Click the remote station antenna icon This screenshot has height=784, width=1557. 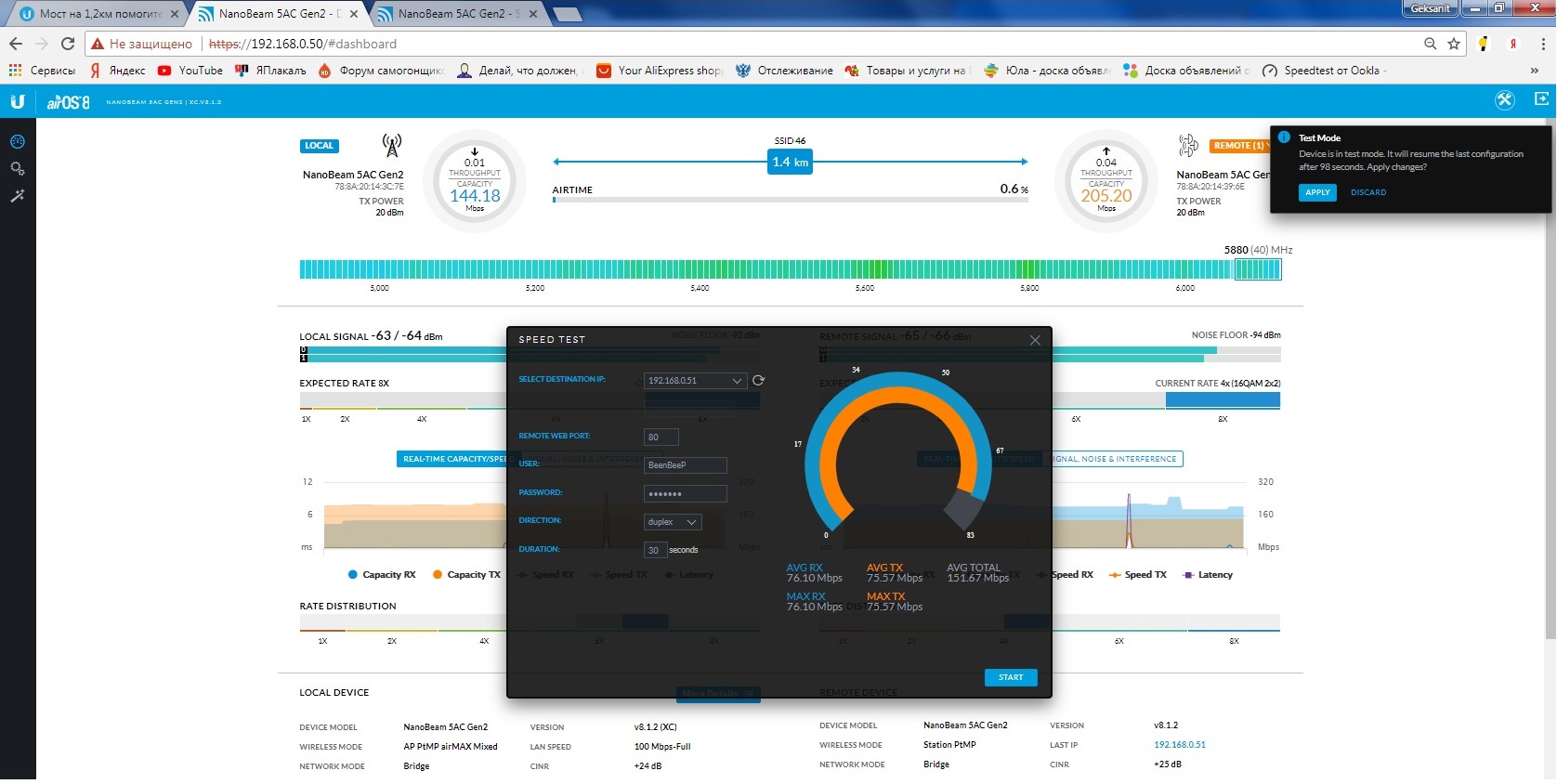[x=1188, y=145]
